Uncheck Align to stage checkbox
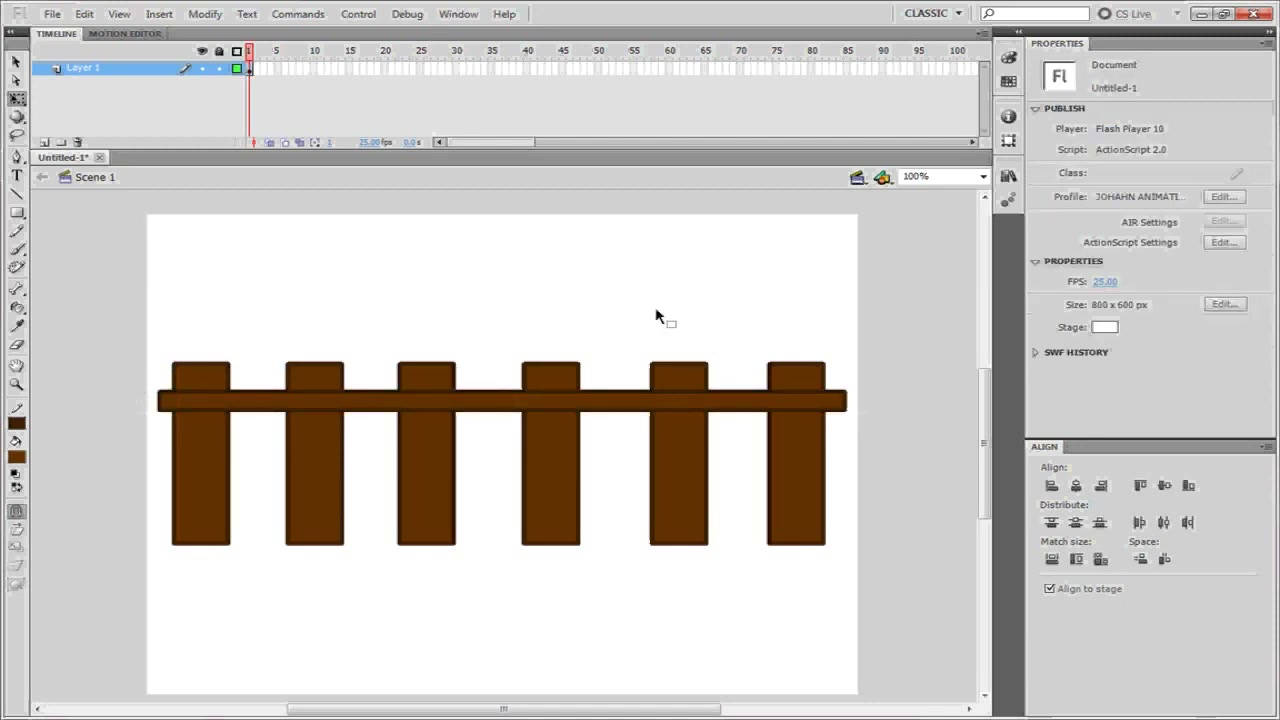 [1050, 589]
